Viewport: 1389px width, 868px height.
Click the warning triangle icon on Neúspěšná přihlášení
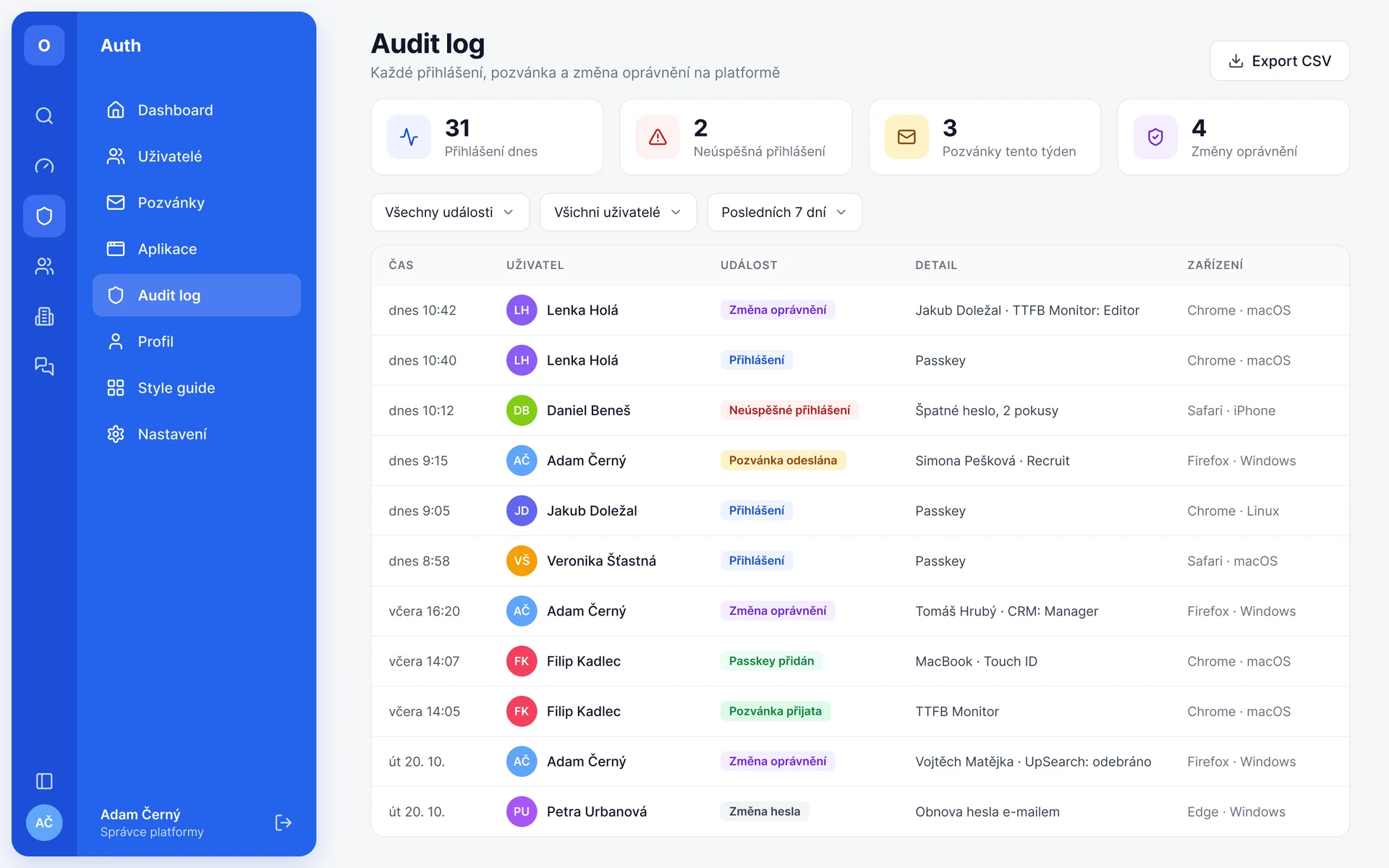tap(658, 137)
